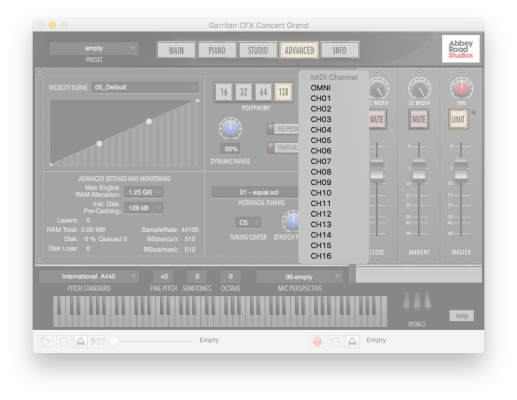Click the Abbey Road Studios logo

[461, 49]
